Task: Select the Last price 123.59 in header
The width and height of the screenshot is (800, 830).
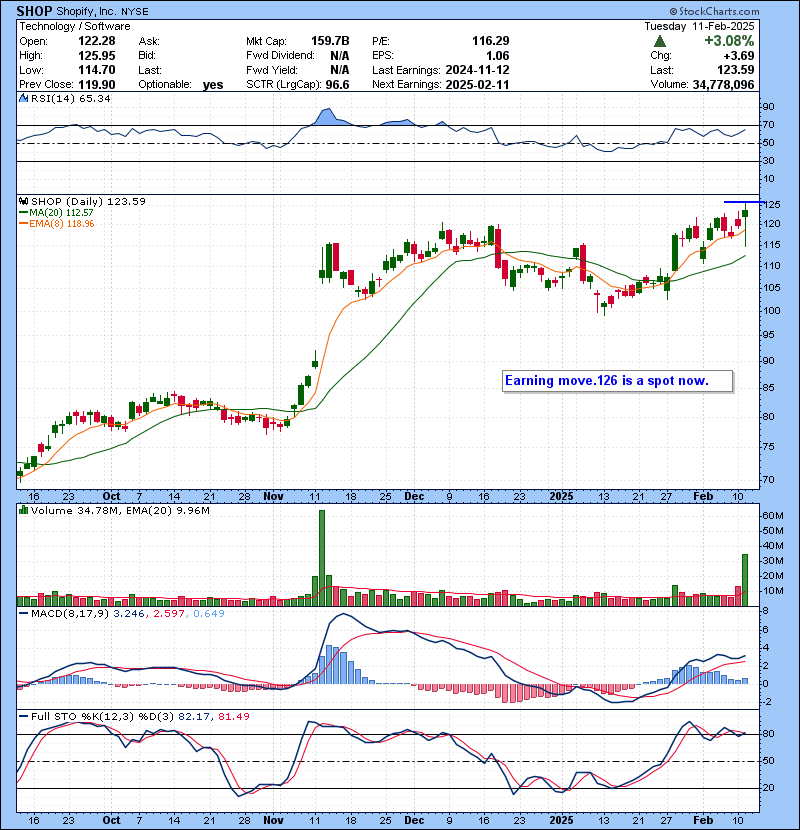Action: [x=736, y=70]
